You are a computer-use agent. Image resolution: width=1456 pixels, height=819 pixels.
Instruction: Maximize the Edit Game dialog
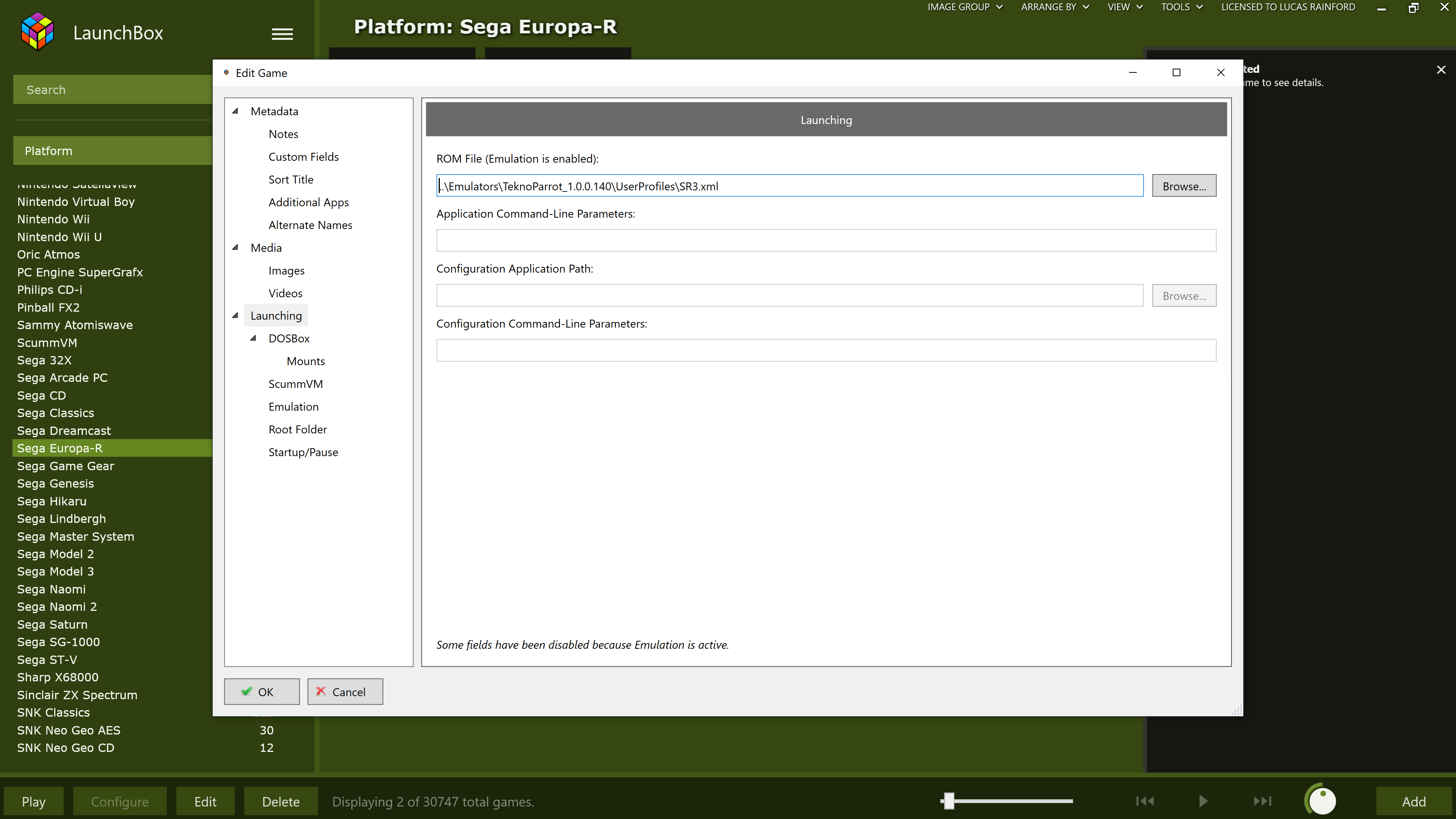[x=1176, y=72]
